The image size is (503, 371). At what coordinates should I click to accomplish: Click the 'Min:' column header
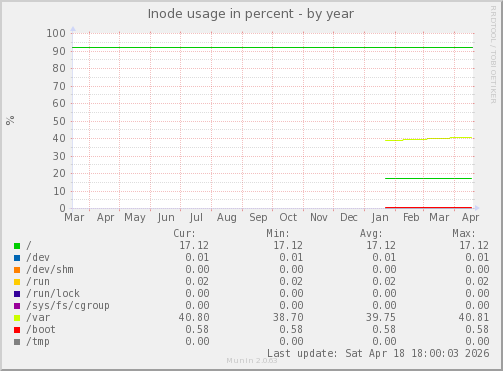pos(278,233)
